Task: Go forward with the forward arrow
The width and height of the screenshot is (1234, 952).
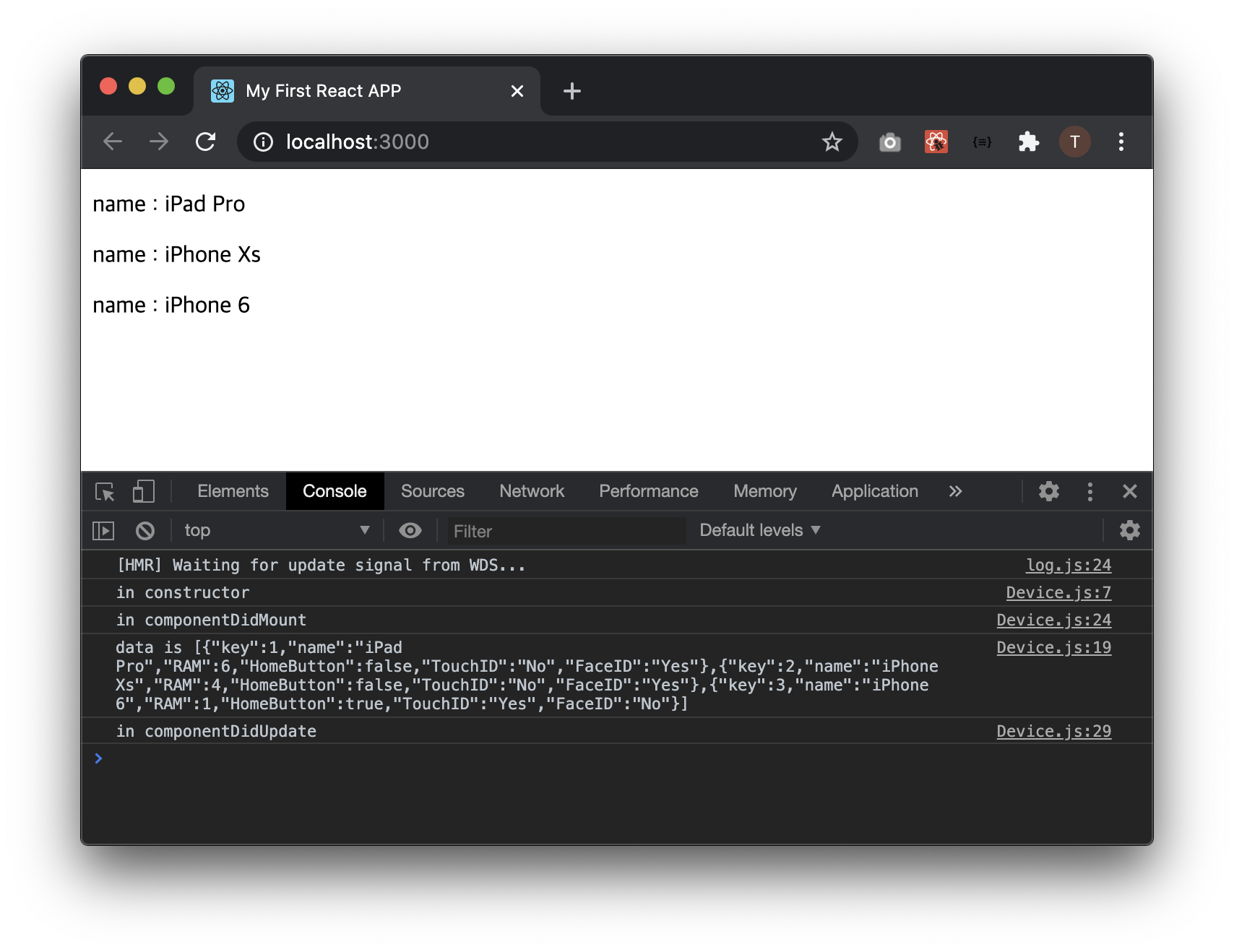Action: click(159, 142)
